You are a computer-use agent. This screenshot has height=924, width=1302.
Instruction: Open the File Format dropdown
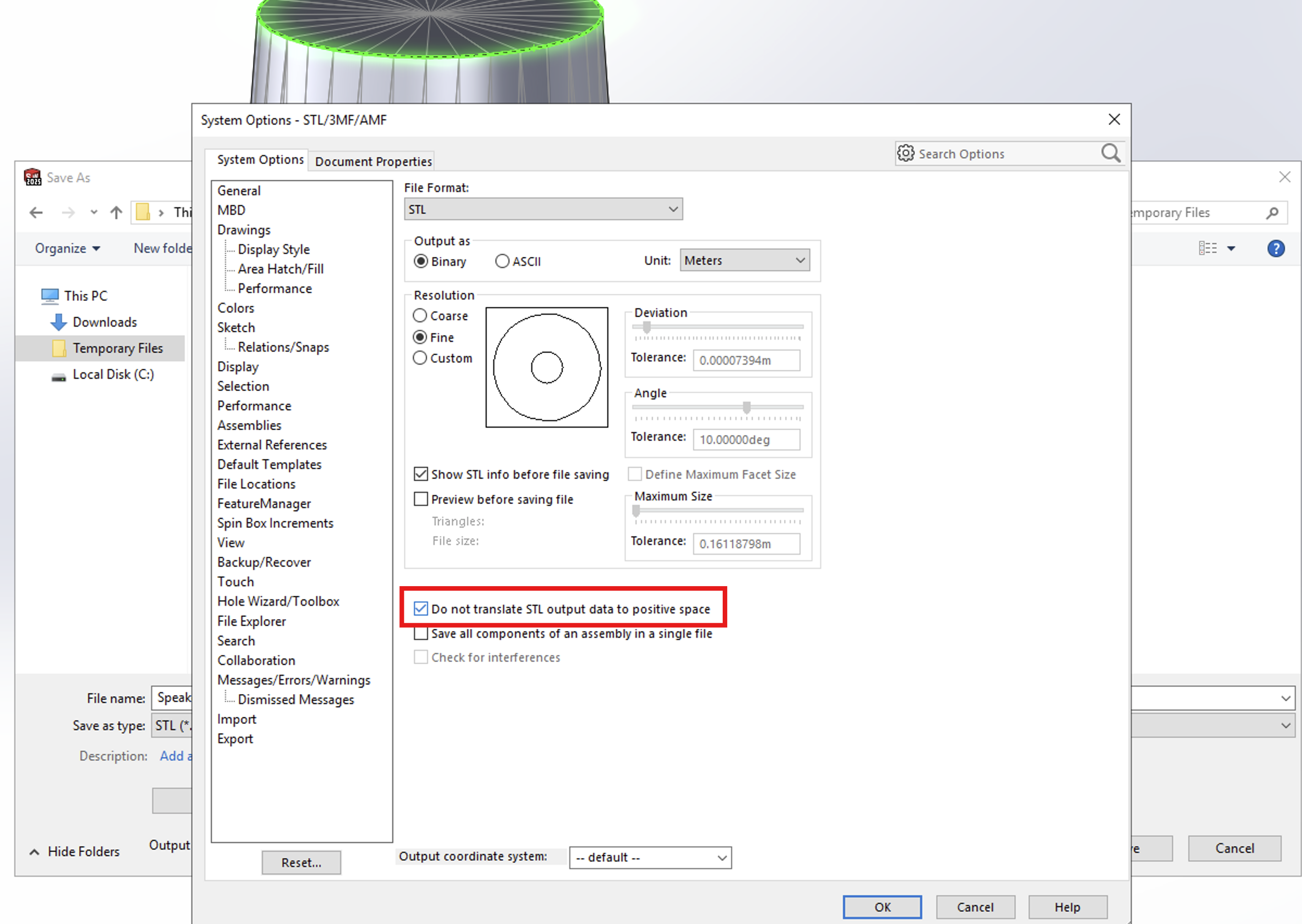pyautogui.click(x=543, y=209)
